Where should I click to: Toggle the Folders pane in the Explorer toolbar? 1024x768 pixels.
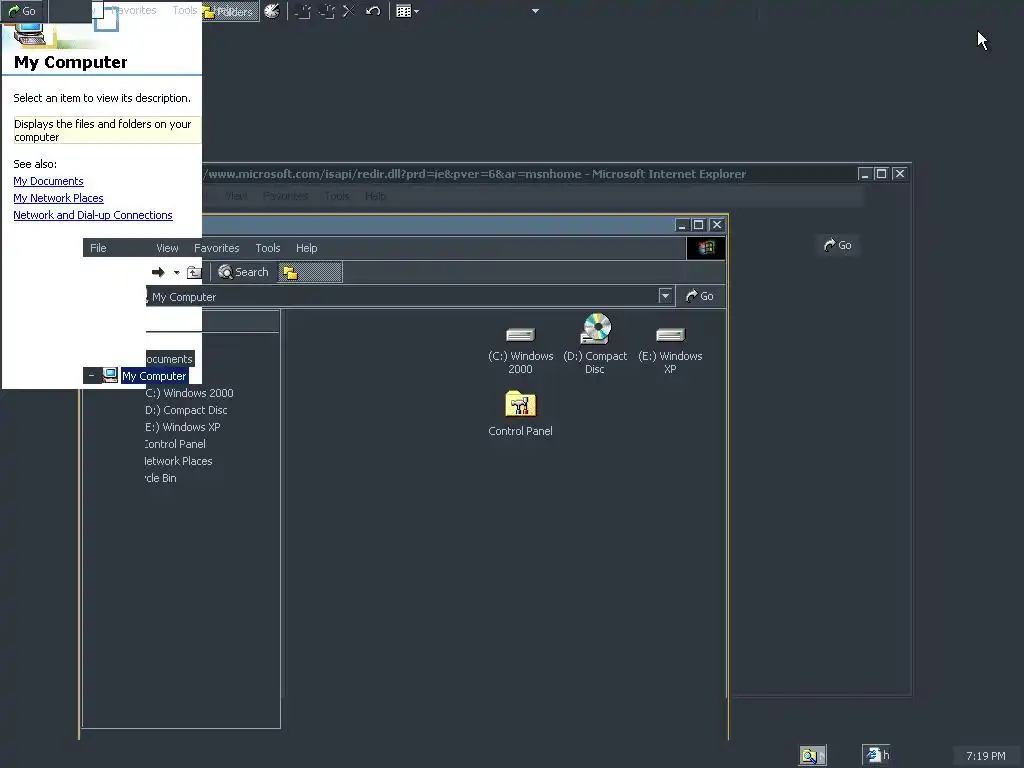click(x=310, y=272)
